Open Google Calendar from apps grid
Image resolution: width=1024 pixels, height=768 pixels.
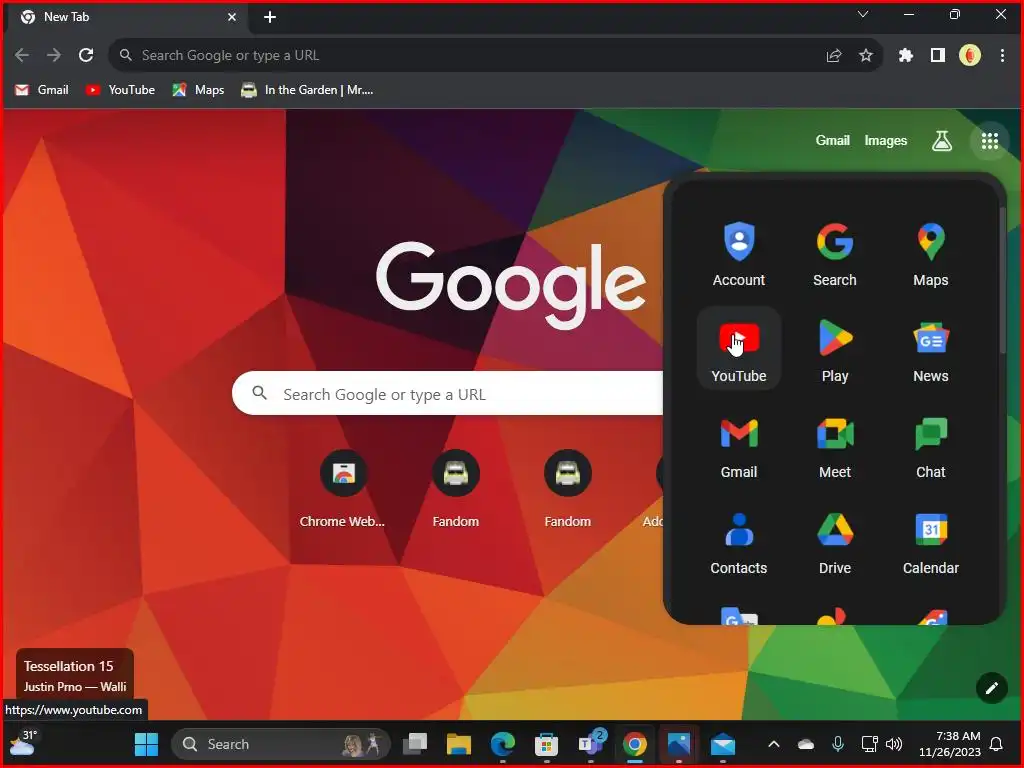[931, 541]
